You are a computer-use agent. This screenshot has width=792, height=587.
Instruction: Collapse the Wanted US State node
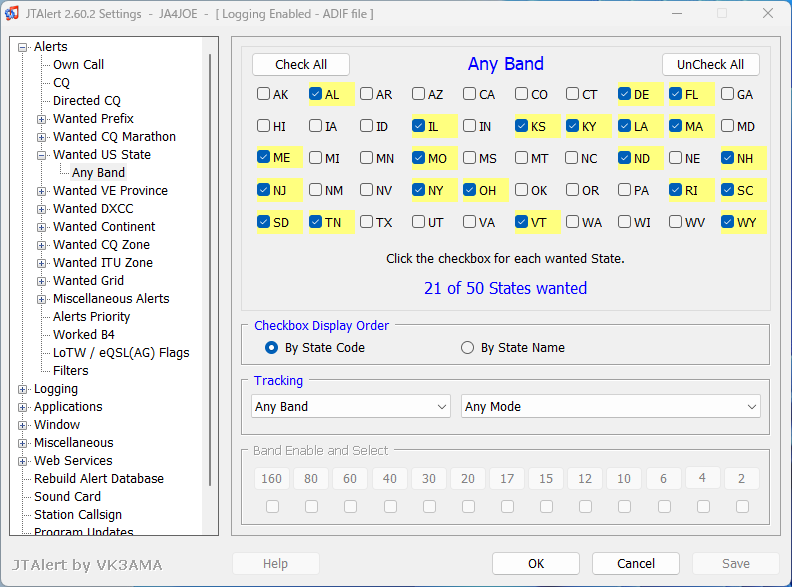(41, 155)
